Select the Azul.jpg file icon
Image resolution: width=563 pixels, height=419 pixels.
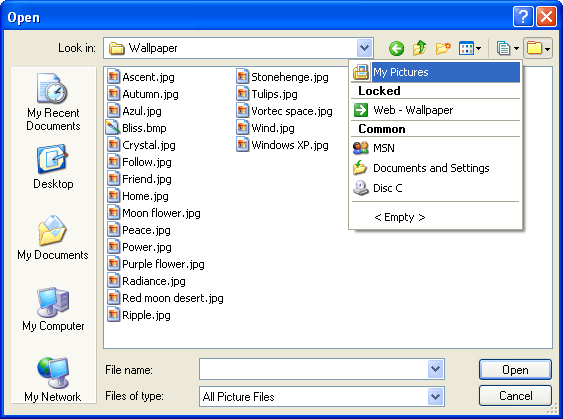click(x=113, y=111)
